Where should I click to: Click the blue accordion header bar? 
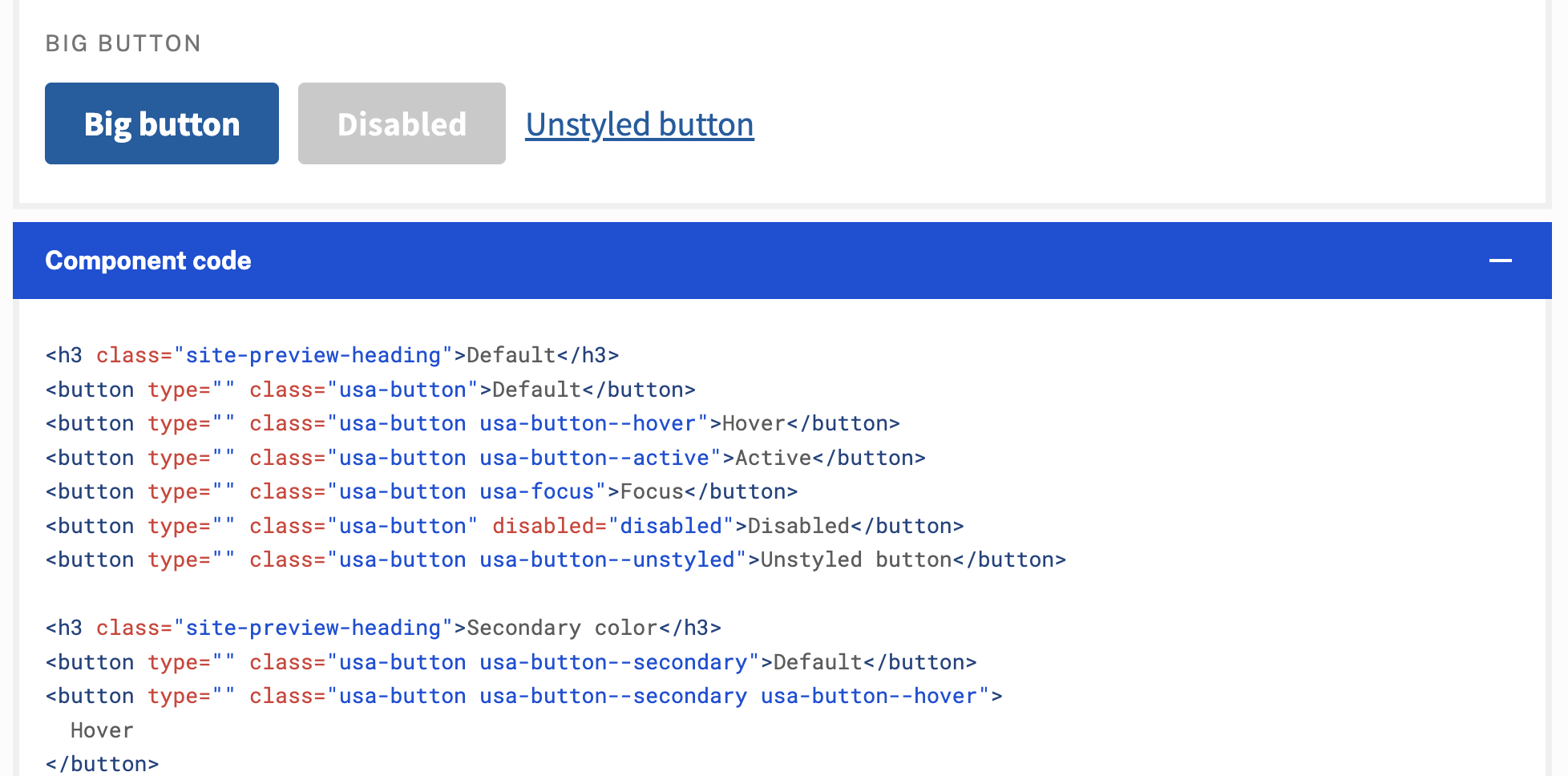(782, 261)
